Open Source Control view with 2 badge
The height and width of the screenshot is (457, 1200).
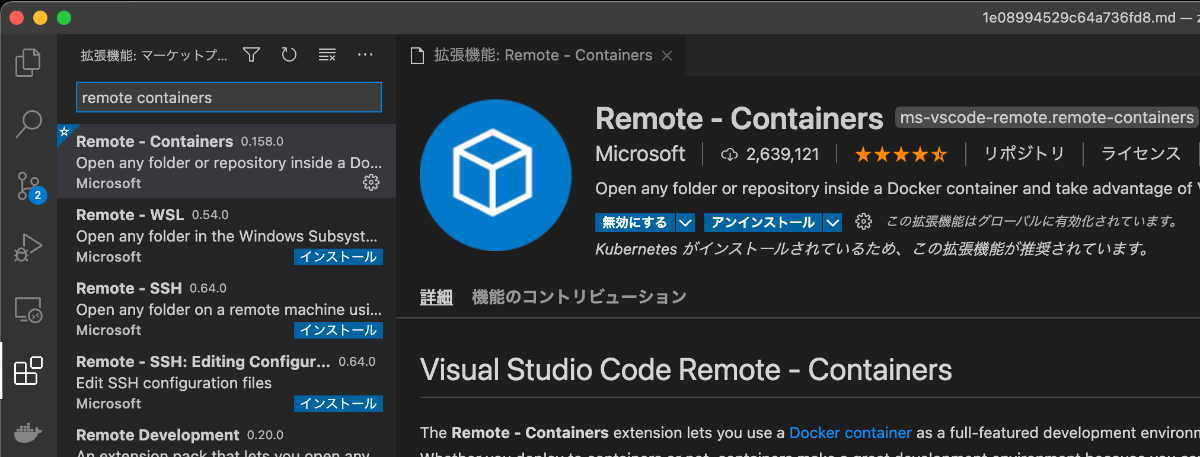29,186
